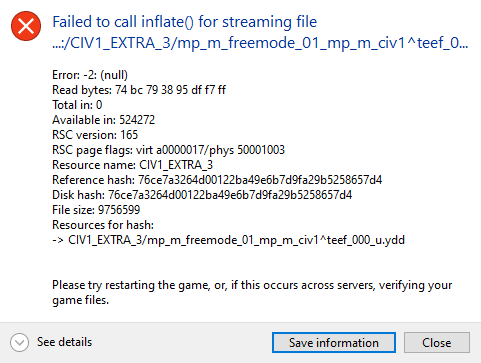The width and height of the screenshot is (481, 363).
Task: Click the truncated CIV1_EXTRA_3 path in heading
Action: [x=260, y=43]
